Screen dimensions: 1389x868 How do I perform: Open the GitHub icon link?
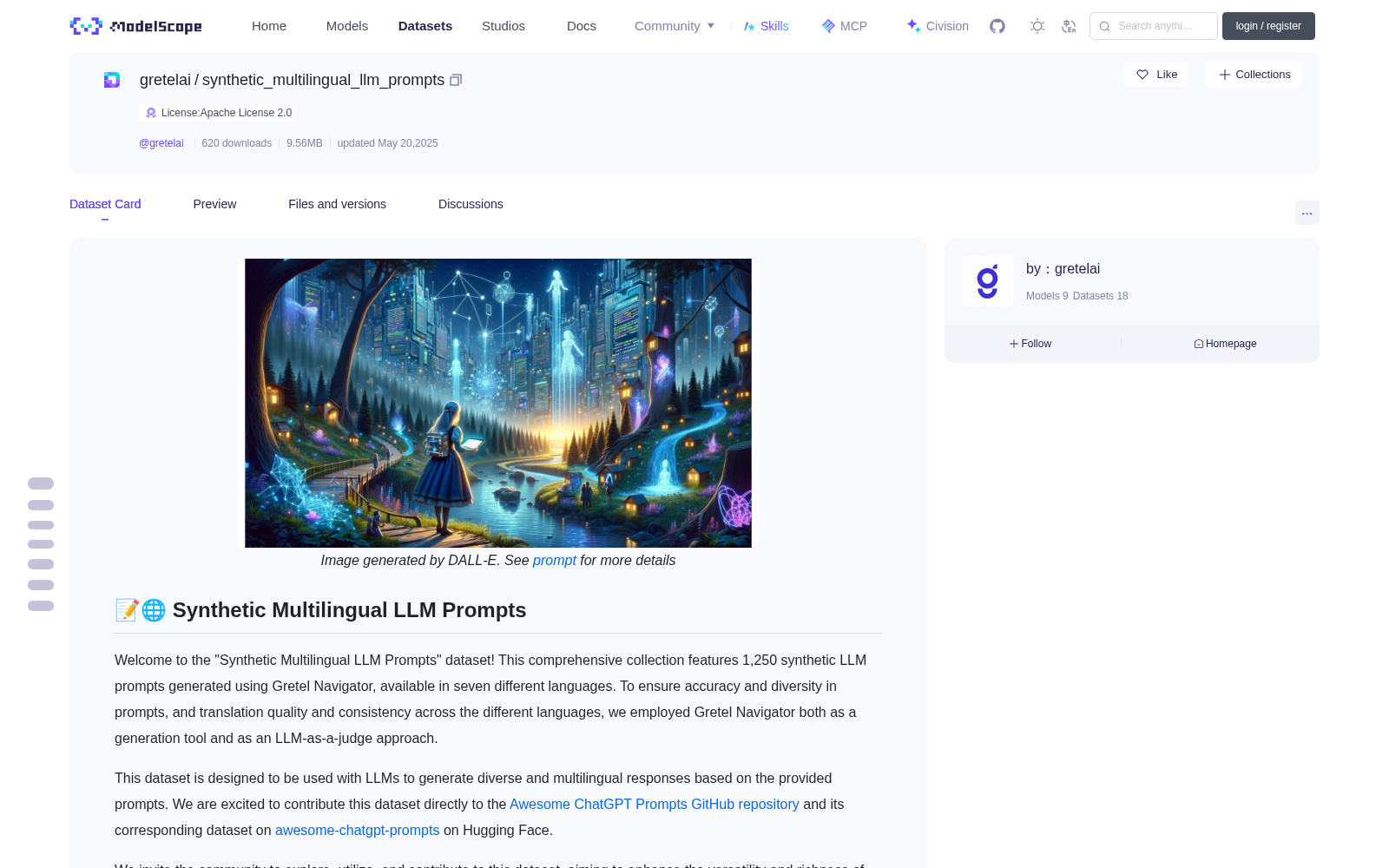997,26
